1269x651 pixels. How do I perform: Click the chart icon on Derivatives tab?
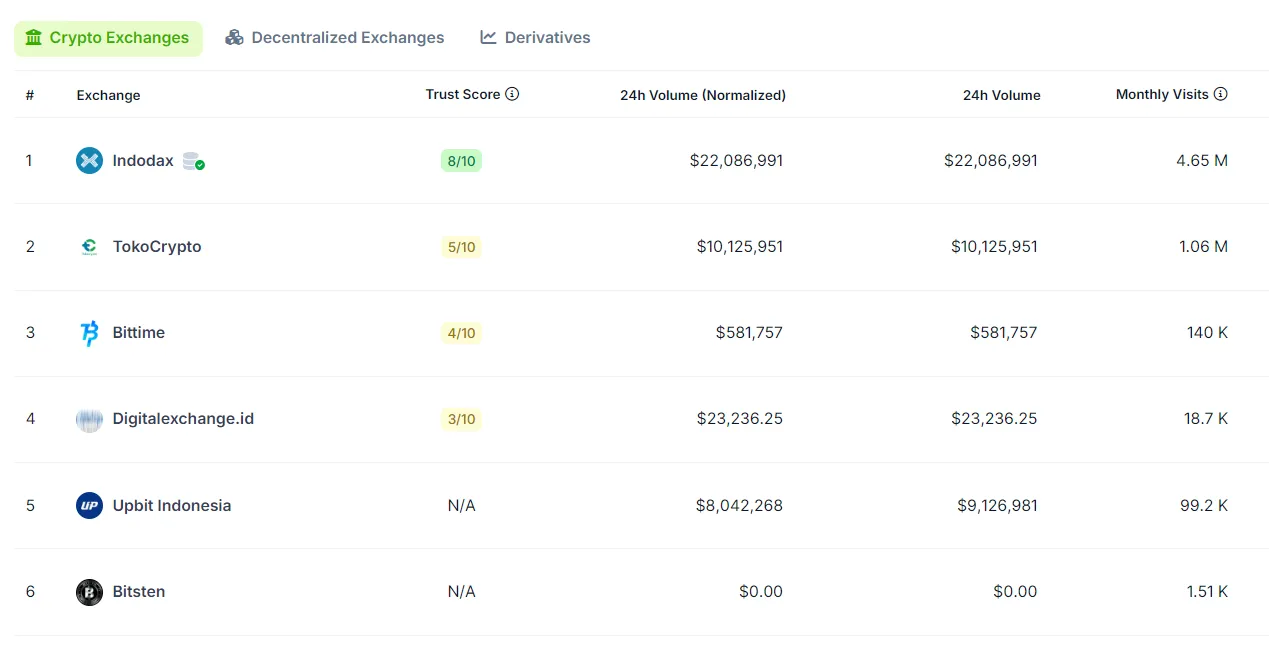point(488,38)
